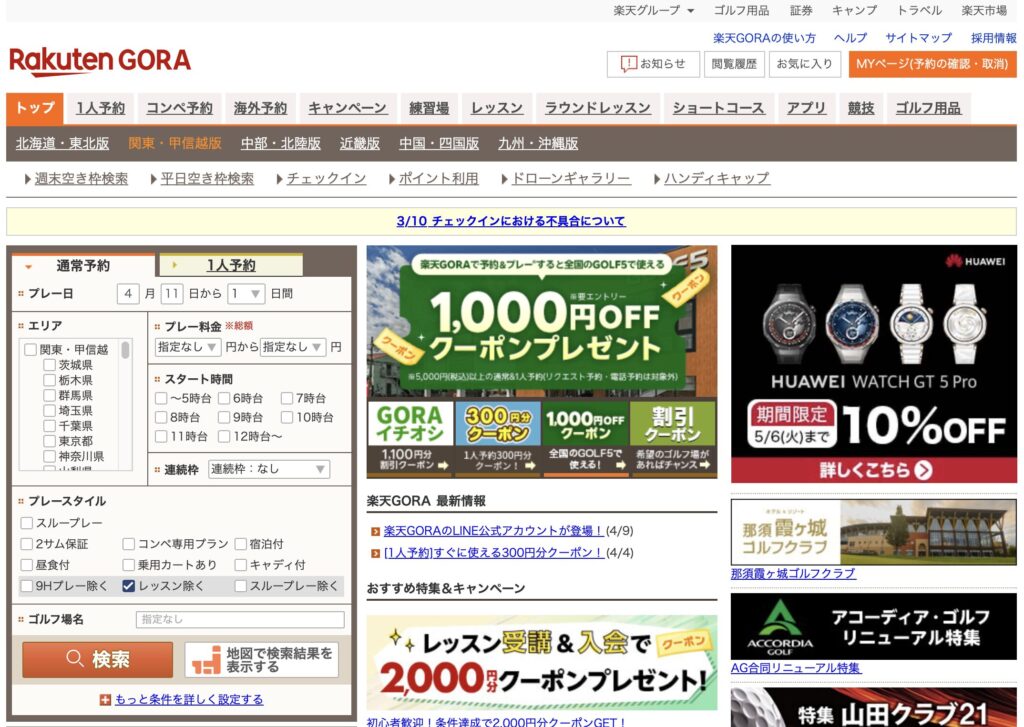
Task: Check the 東京都 area checkbox
Action: [49, 441]
